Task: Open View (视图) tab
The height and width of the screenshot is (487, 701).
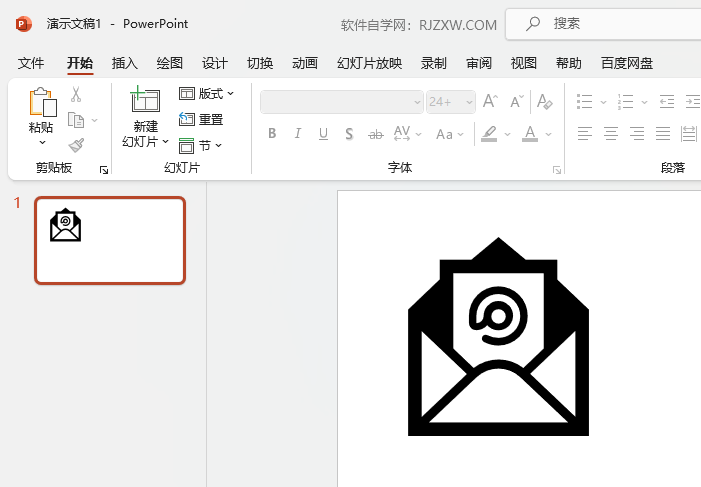Action: 524,63
